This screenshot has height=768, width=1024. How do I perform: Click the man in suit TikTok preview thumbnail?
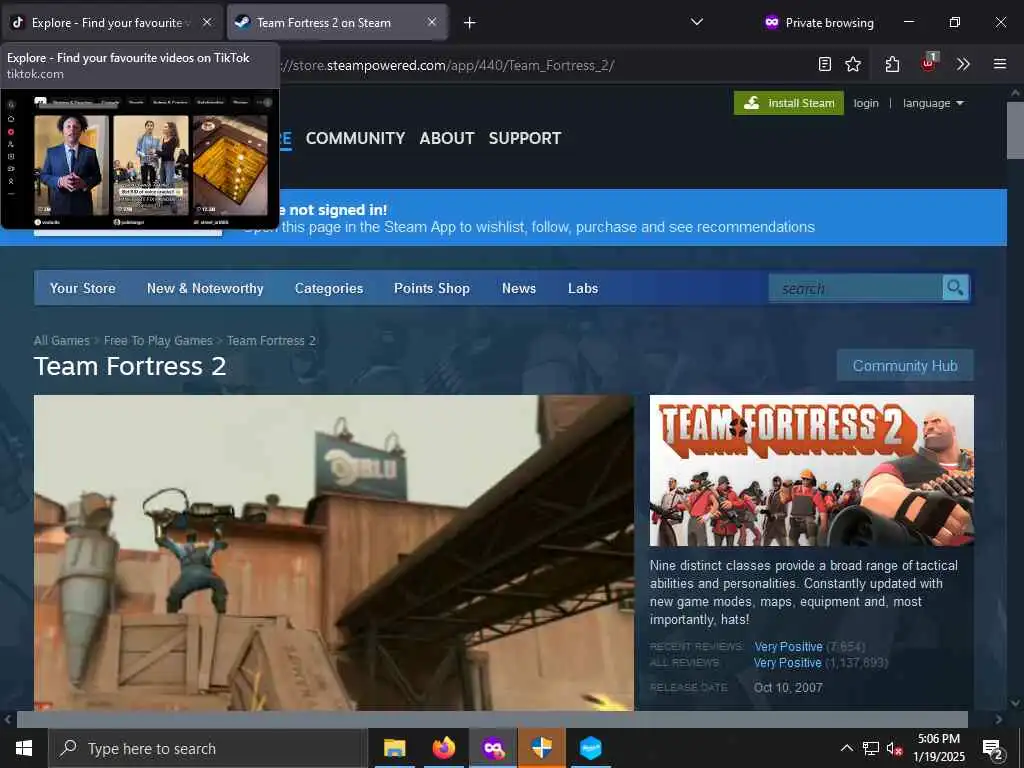(71, 165)
